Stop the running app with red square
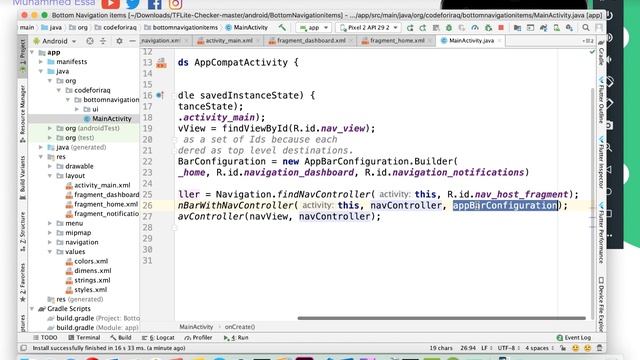The image size is (640, 360). coord(501,28)
